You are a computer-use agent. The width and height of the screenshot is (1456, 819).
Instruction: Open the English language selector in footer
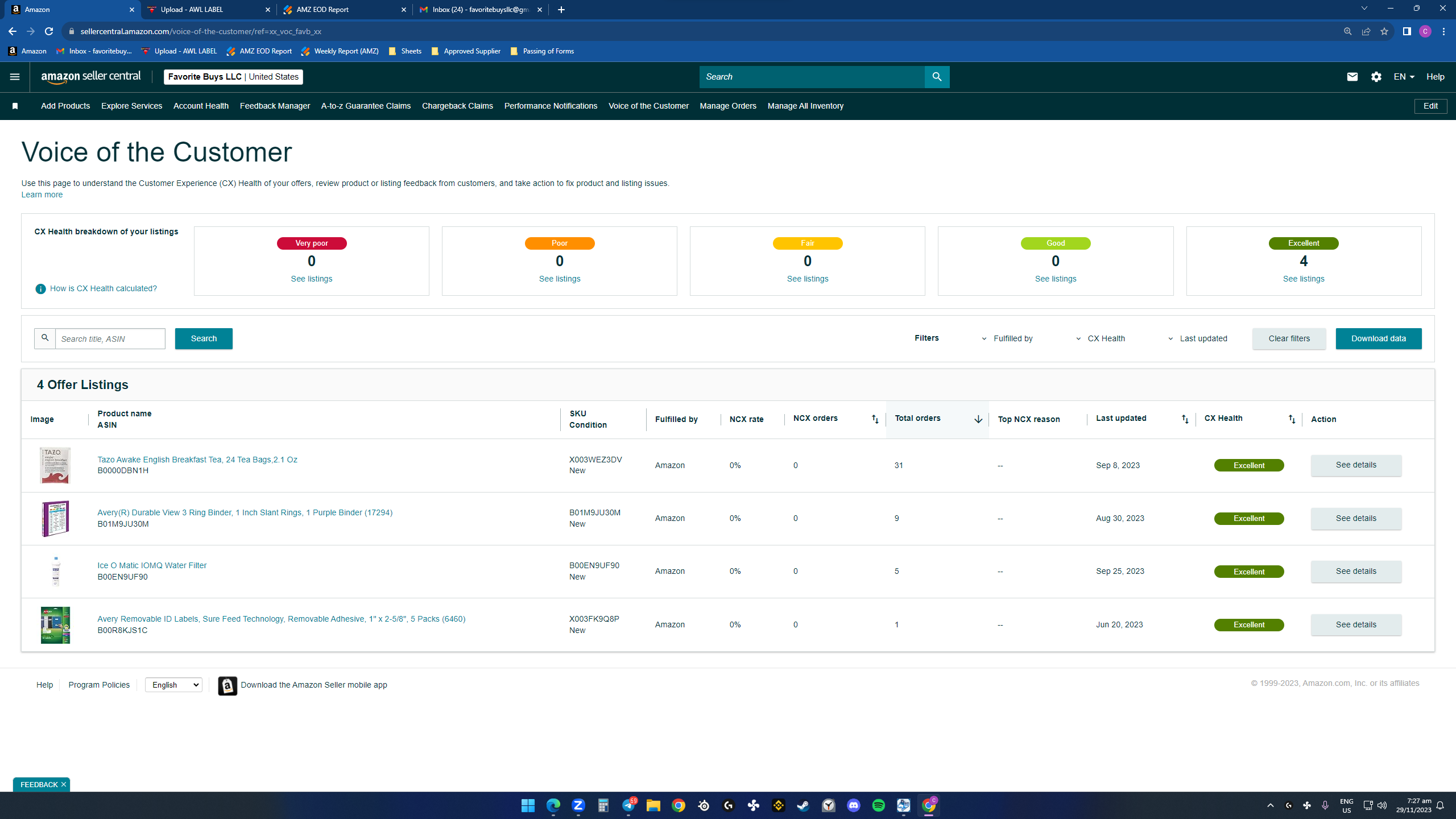click(x=173, y=685)
